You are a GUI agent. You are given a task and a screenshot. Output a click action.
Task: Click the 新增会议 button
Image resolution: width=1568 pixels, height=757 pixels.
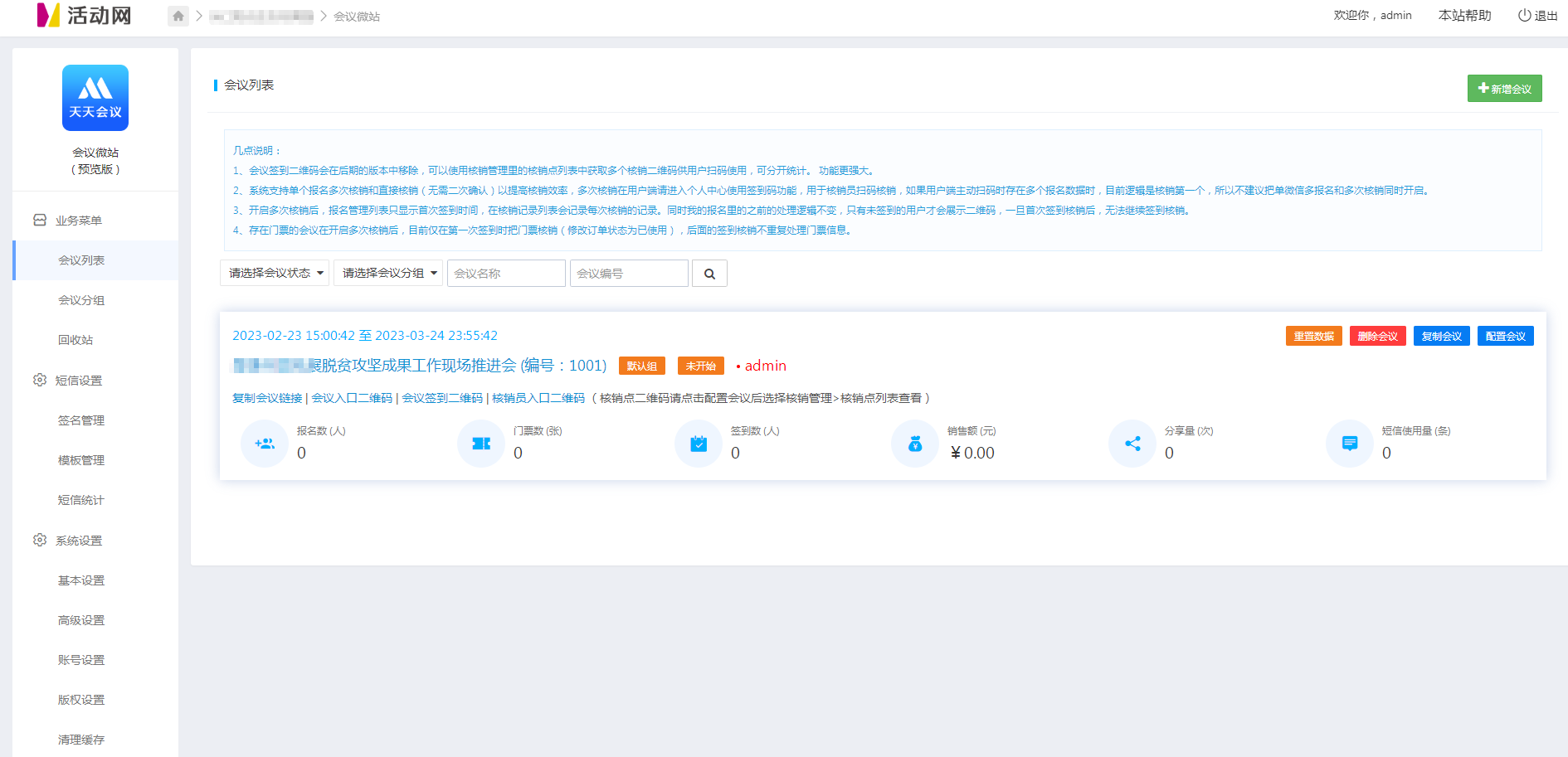(x=1504, y=88)
